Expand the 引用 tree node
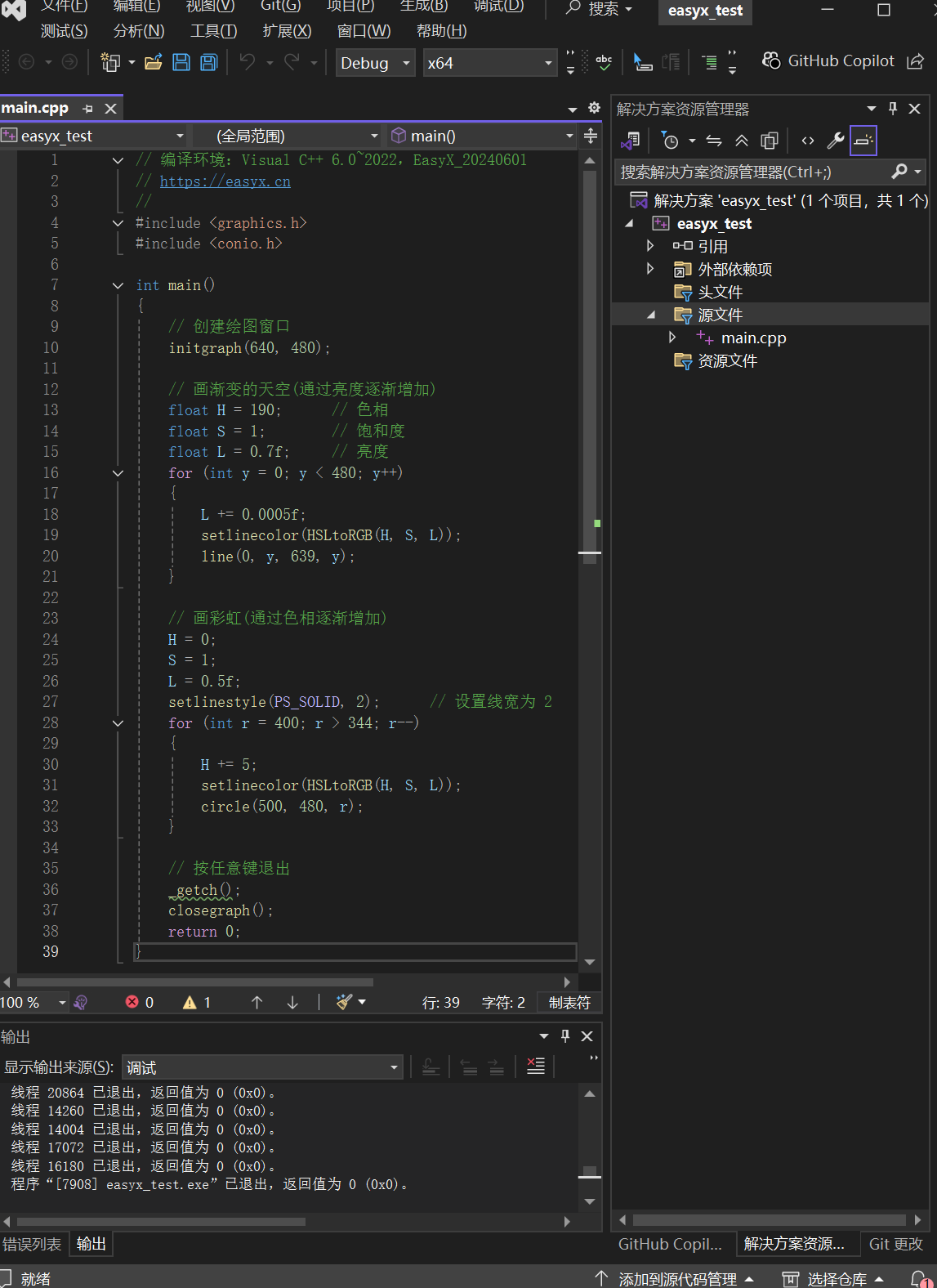 coord(649,245)
